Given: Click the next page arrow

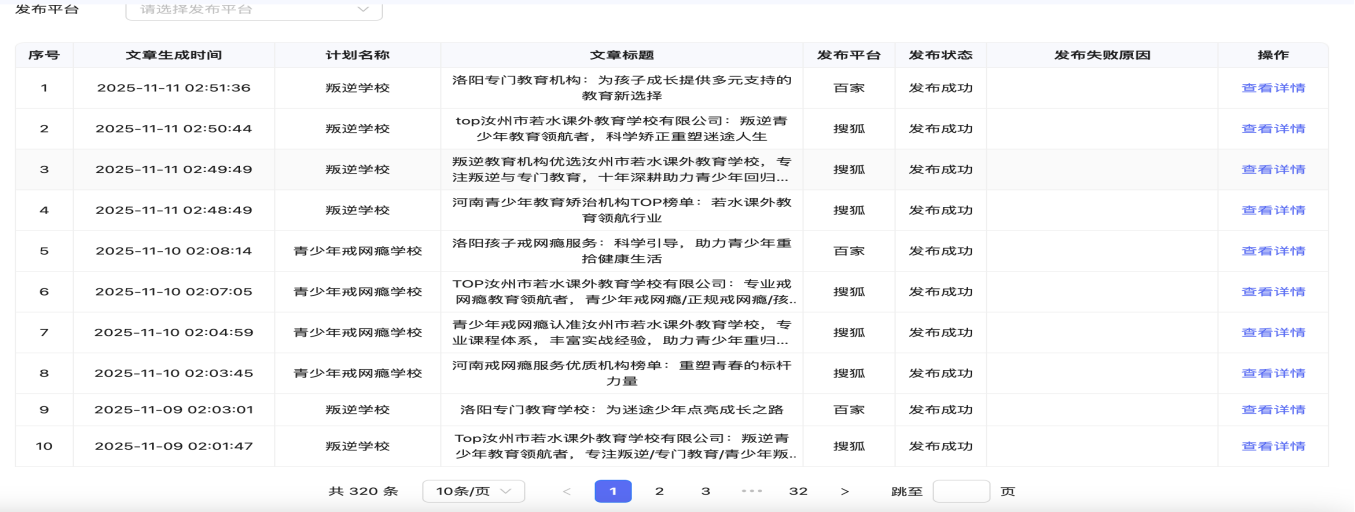Looking at the screenshot, I should pos(845,491).
